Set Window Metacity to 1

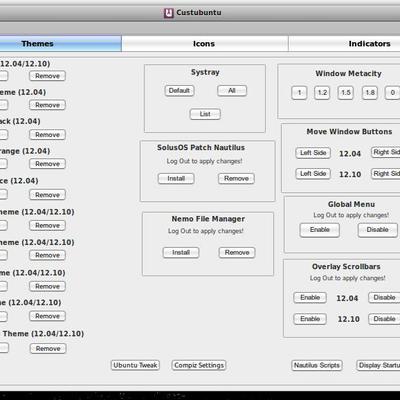point(299,93)
